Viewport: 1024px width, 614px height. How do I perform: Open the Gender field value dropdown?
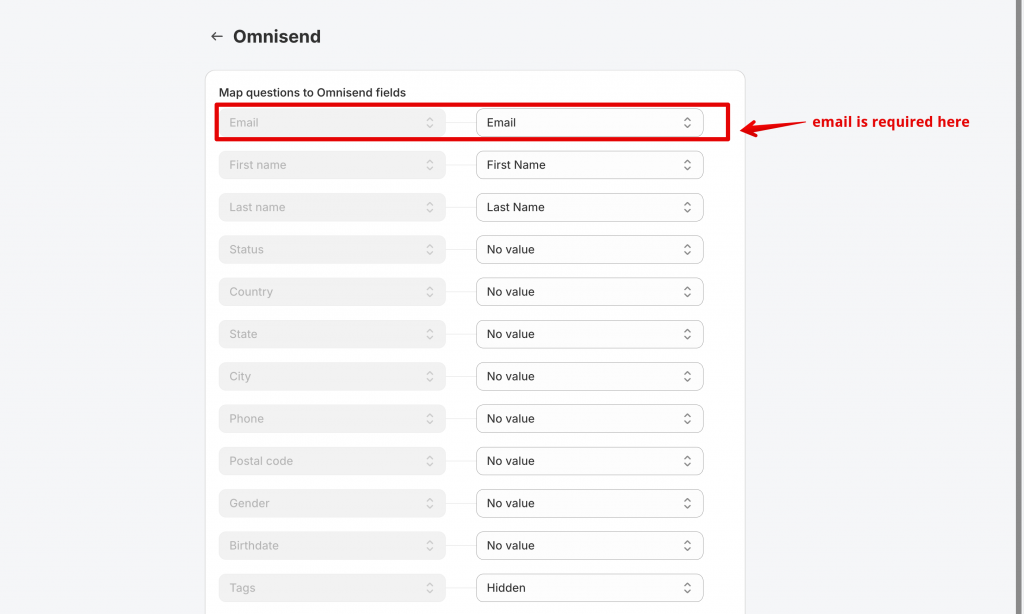[x=589, y=503]
